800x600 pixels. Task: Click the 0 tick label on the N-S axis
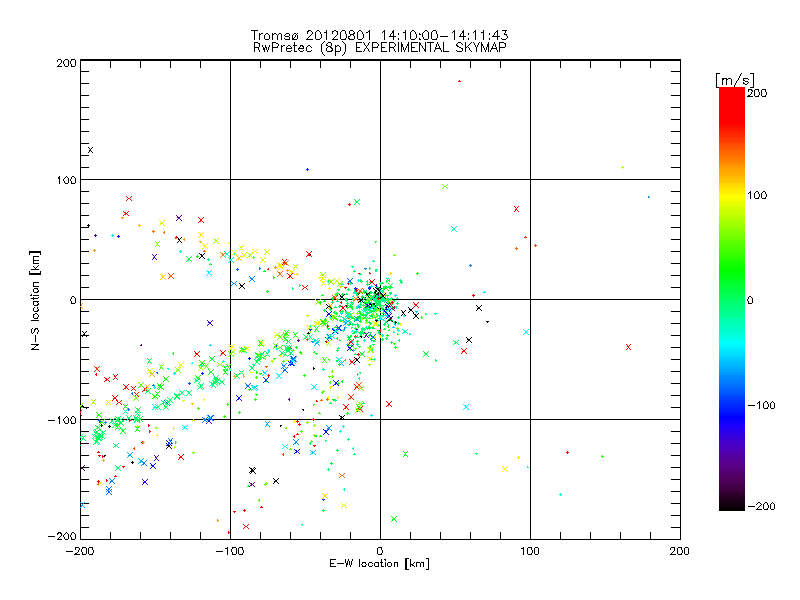point(73,300)
